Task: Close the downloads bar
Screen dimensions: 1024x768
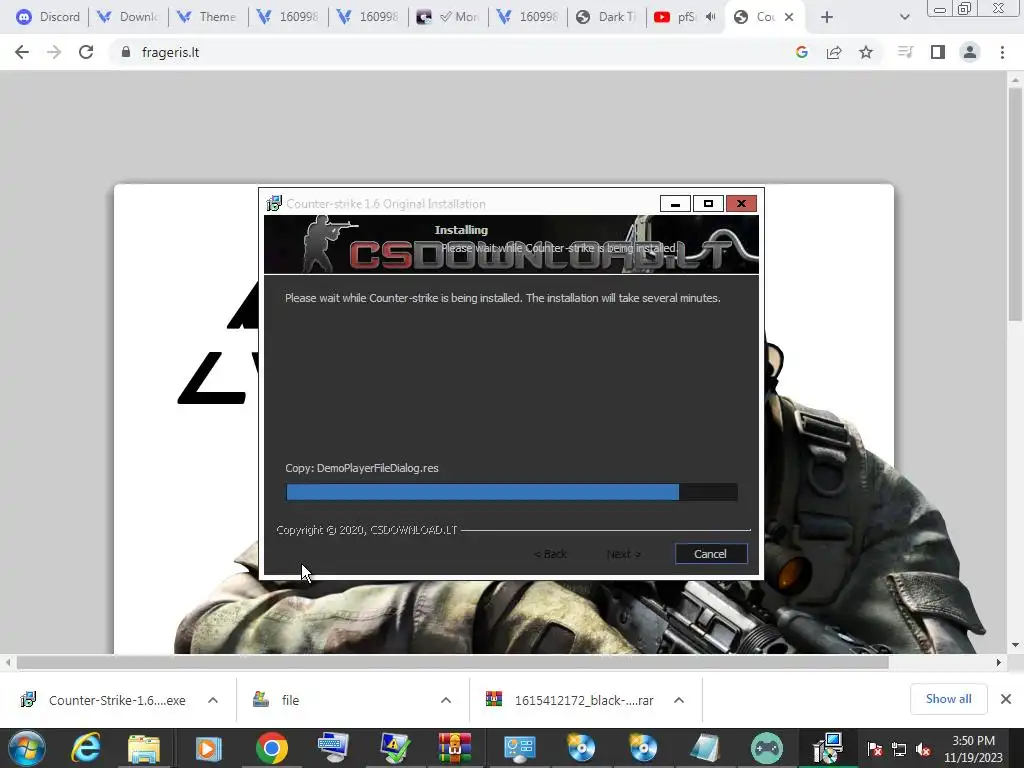Action: click(1006, 699)
